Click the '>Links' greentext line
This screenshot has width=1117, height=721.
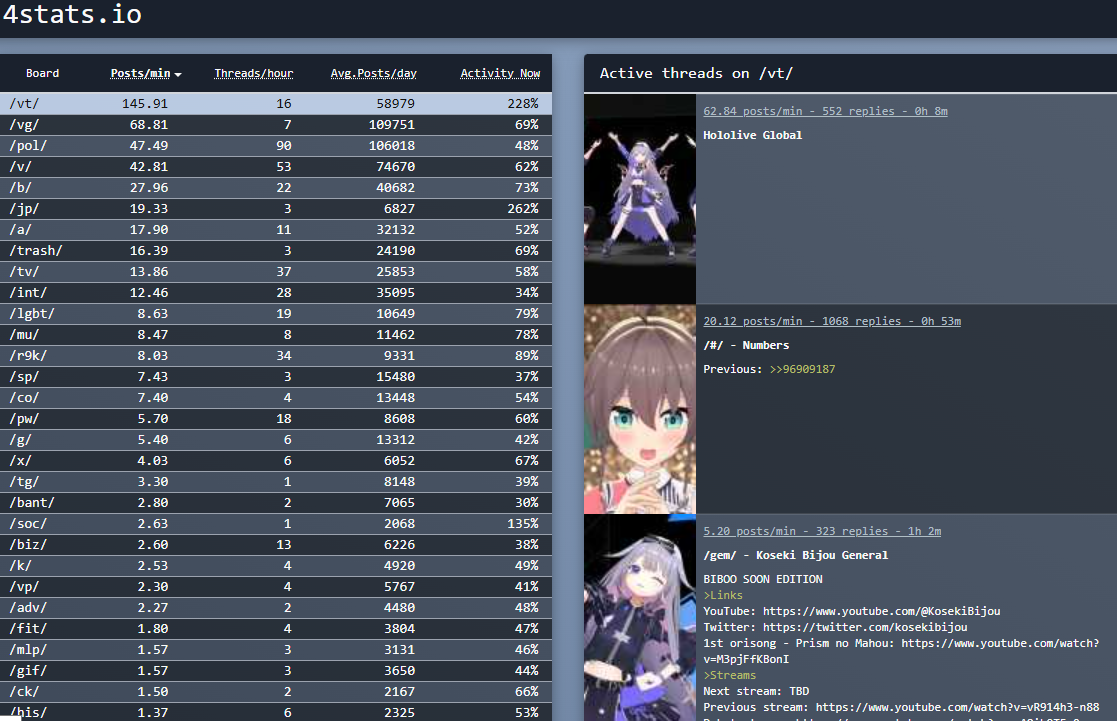click(723, 596)
